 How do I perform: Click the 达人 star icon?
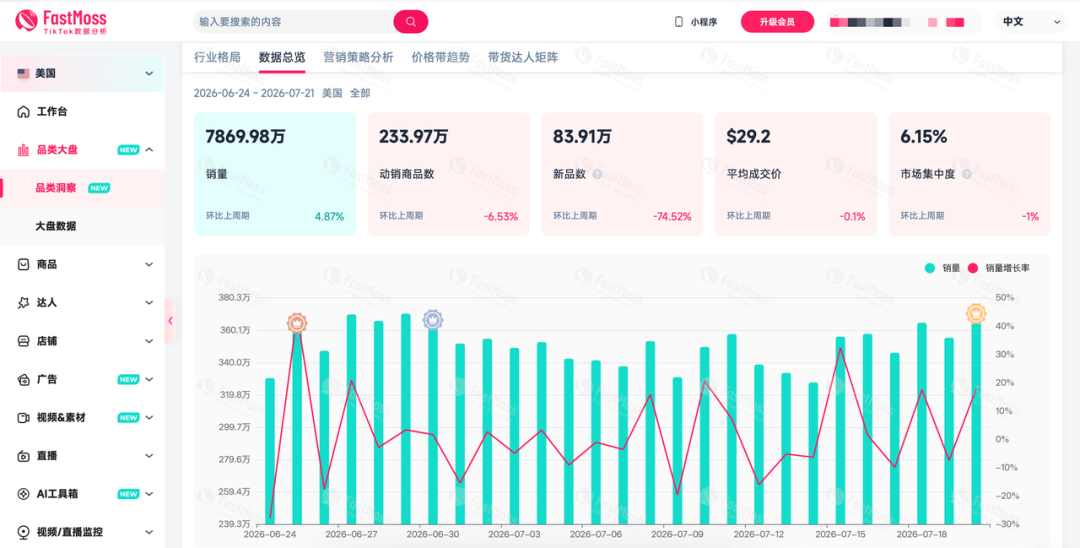click(x=23, y=303)
